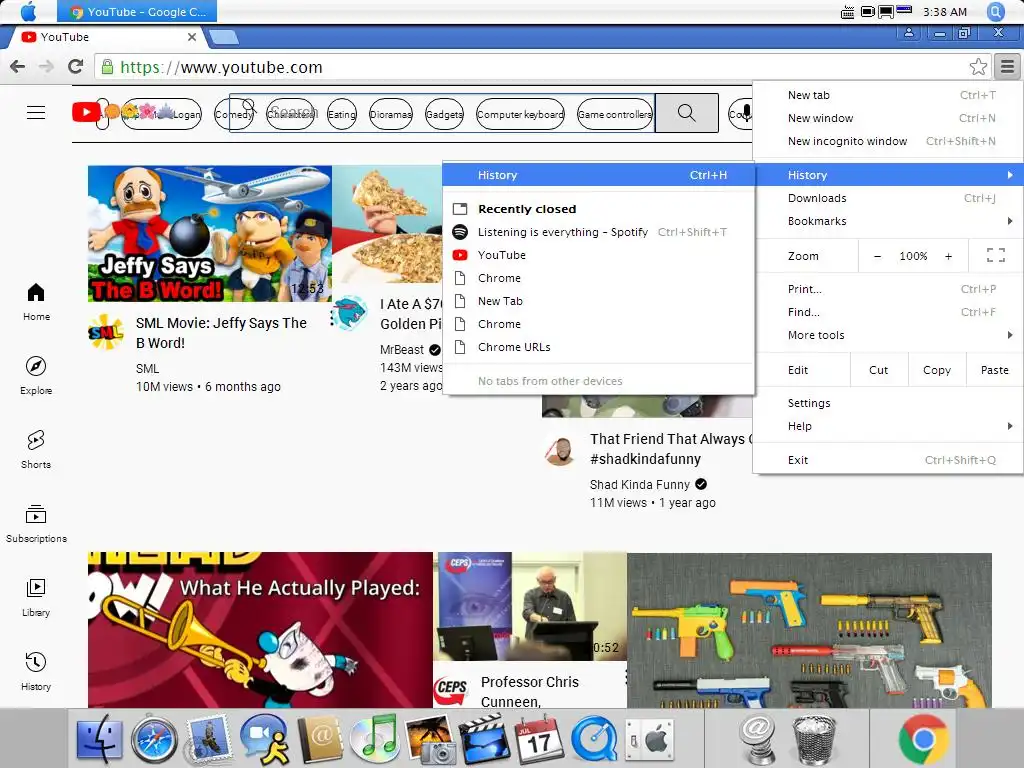Open Shorts in YouTube sidebar
1024x768 pixels.
(x=36, y=449)
